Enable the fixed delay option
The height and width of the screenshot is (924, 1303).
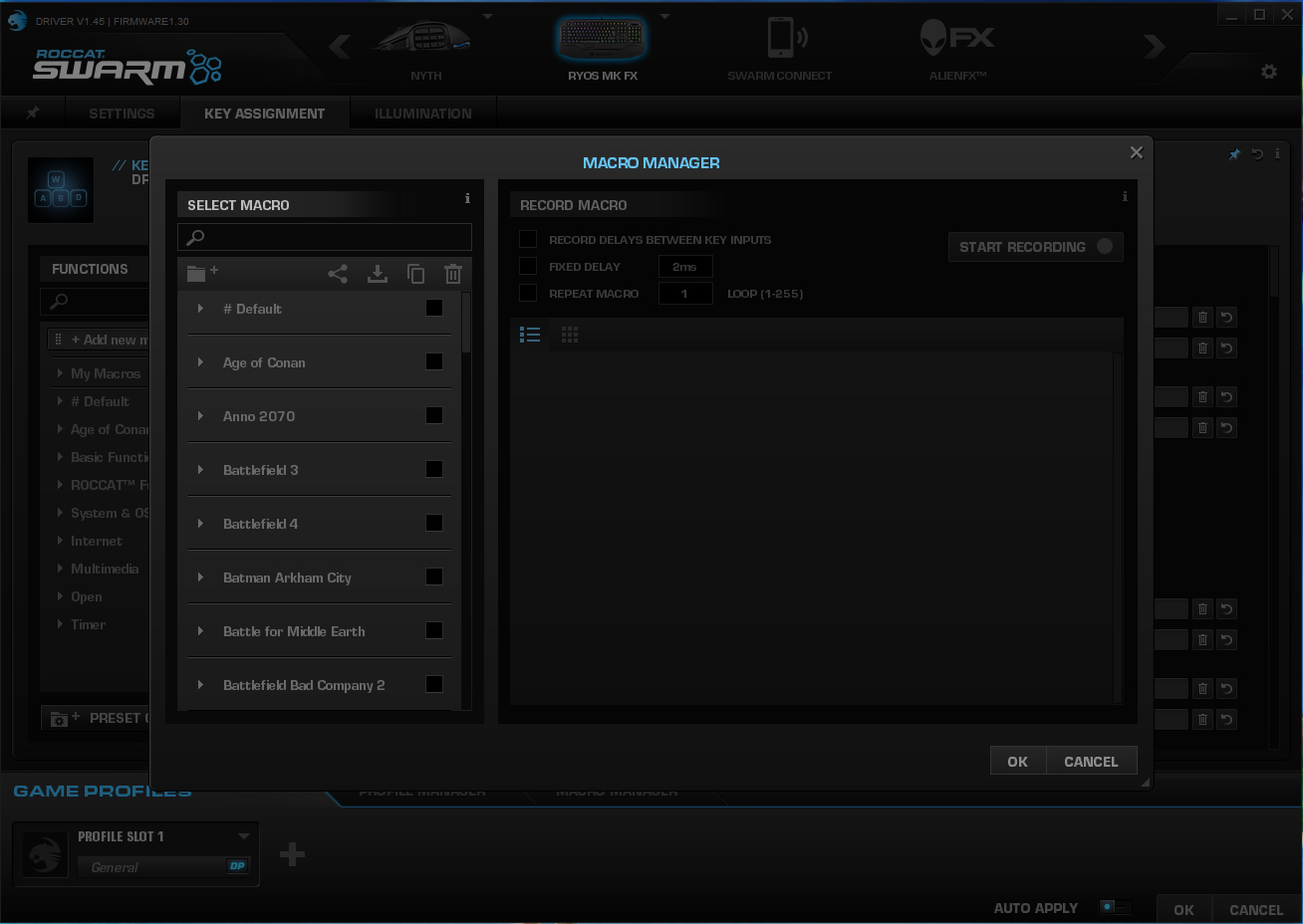click(x=528, y=266)
